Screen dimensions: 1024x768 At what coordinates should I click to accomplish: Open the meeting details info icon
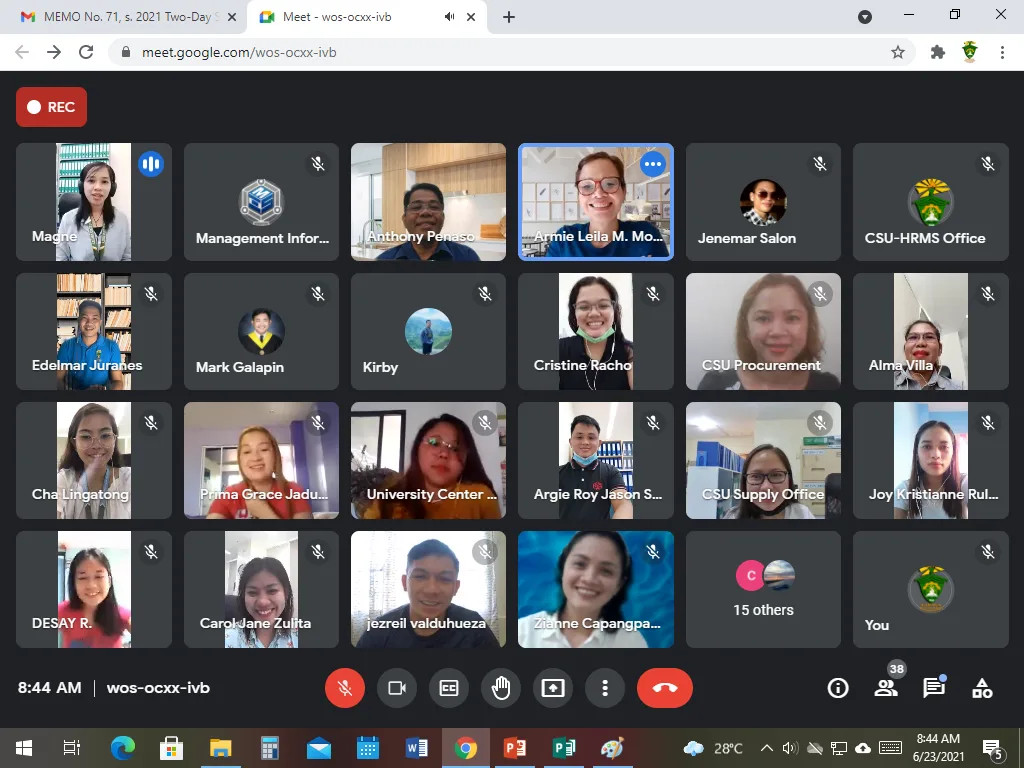838,688
